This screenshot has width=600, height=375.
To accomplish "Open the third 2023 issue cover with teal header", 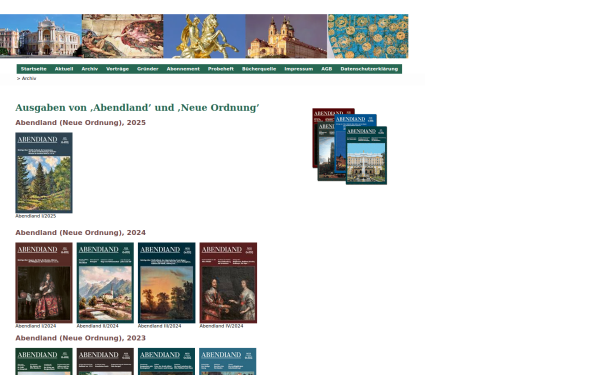I will click(x=166, y=361).
